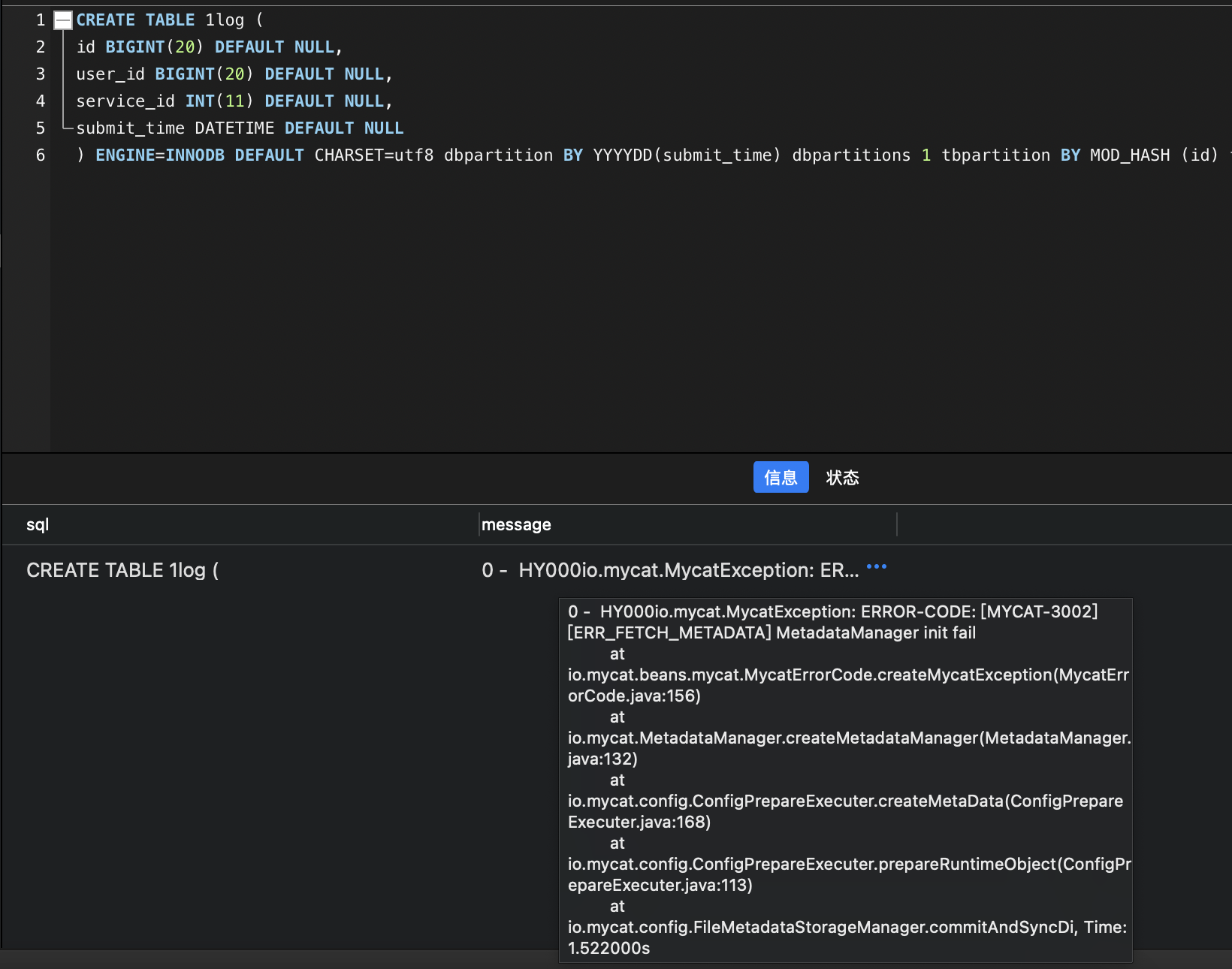The height and width of the screenshot is (969, 1232).
Task: Click line number 6 in the gutter
Action: [x=41, y=155]
